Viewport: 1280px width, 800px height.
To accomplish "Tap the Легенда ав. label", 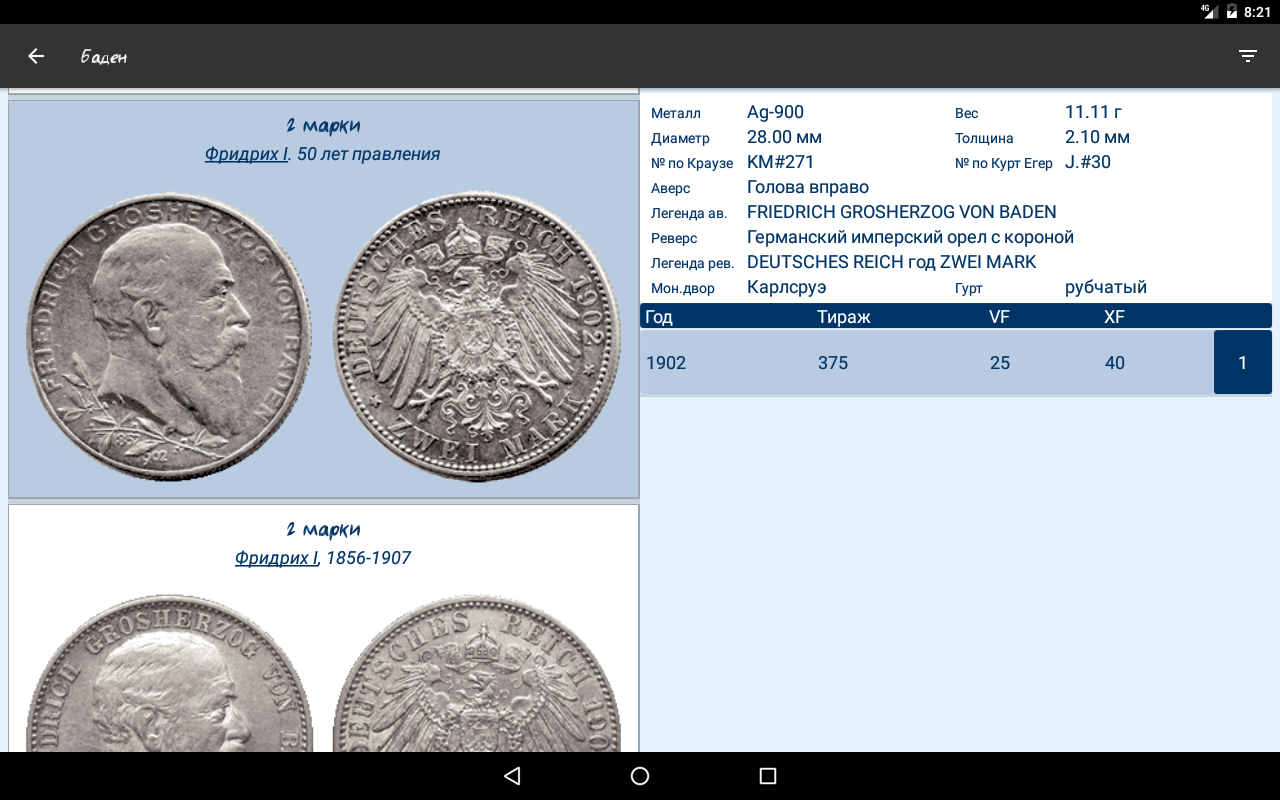I will point(689,213).
